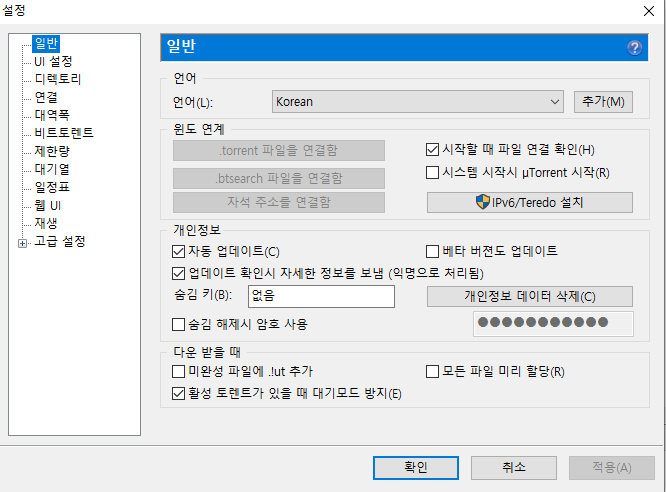Enable 숨김 해제시 암호 사용 checkbox

[178, 325]
